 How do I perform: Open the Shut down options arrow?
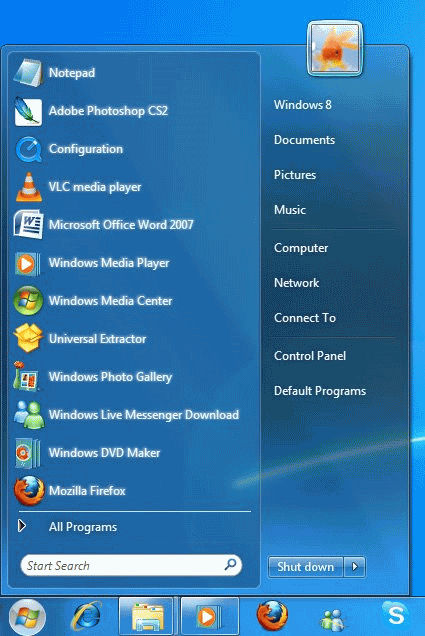pyautogui.click(x=355, y=566)
